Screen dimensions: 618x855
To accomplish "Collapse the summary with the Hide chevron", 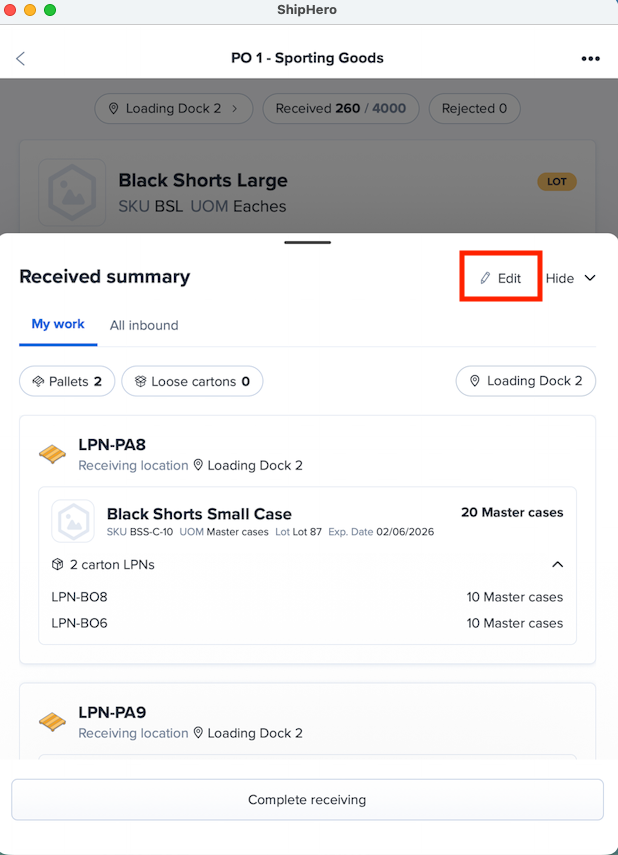I will [x=571, y=278].
